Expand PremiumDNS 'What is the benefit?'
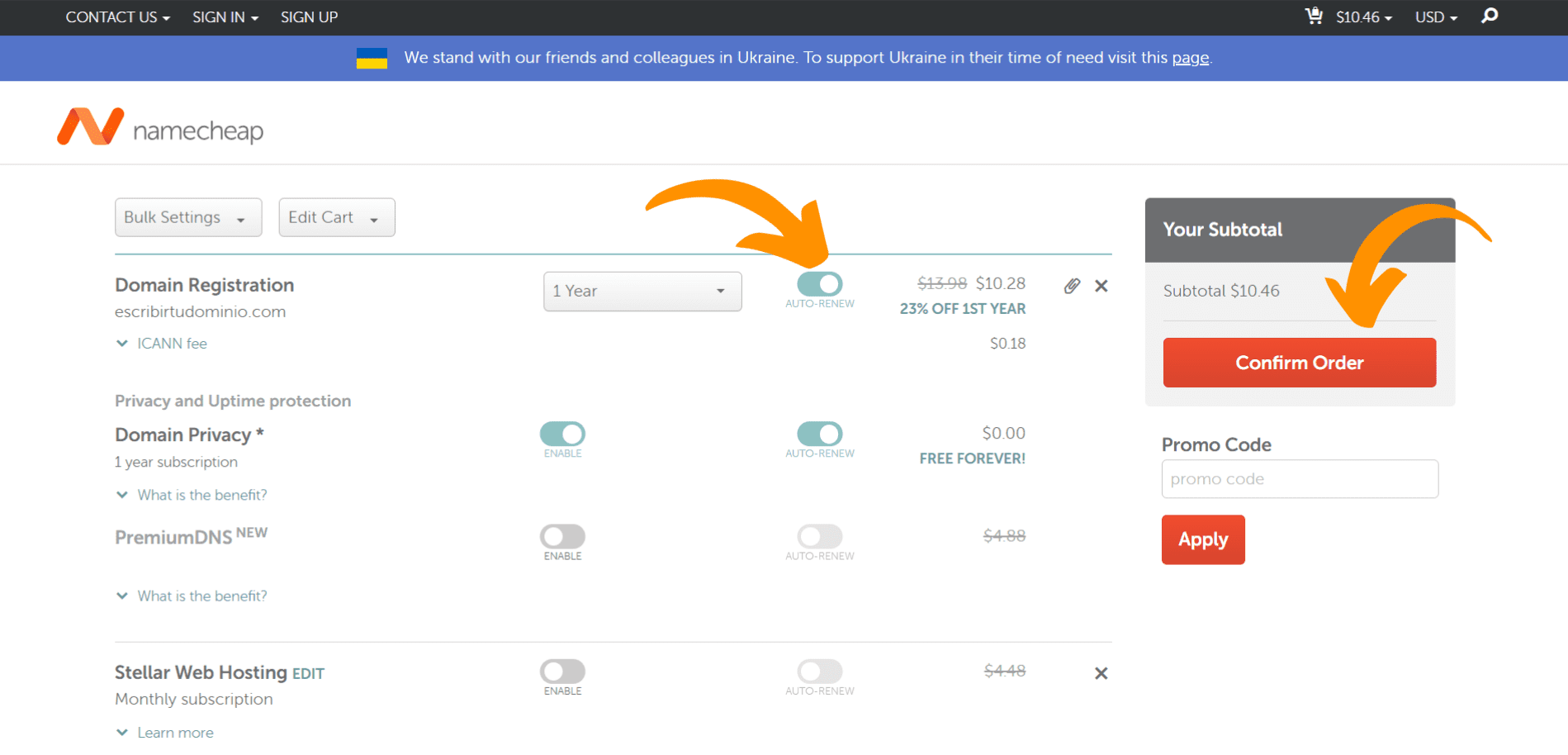The width and height of the screenshot is (1568, 755). [x=192, y=596]
